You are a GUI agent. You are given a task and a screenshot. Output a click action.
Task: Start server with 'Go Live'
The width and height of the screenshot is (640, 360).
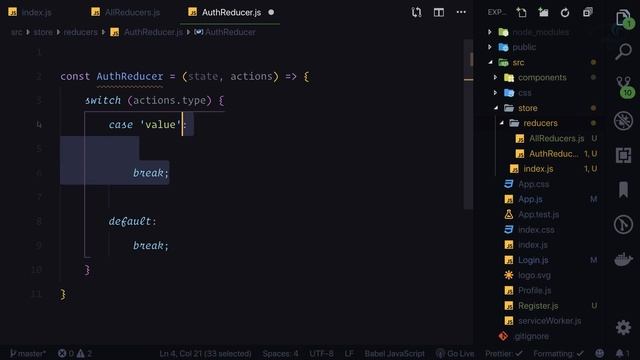[x=455, y=353]
